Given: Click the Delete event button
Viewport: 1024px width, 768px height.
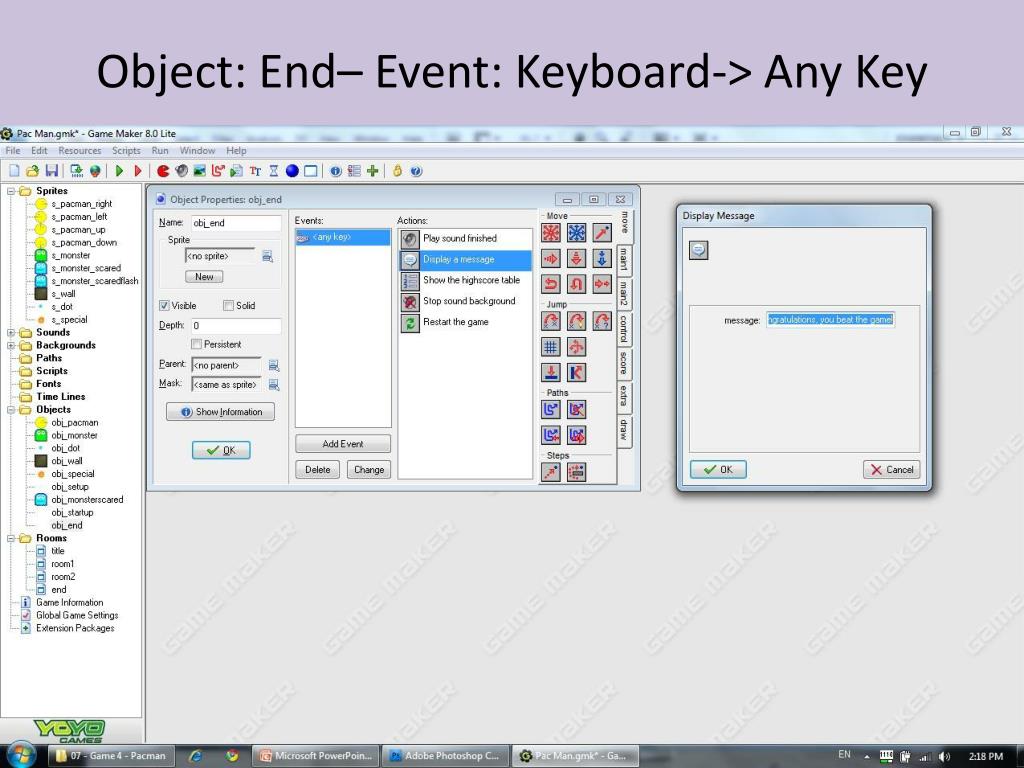Looking at the screenshot, I should (317, 470).
